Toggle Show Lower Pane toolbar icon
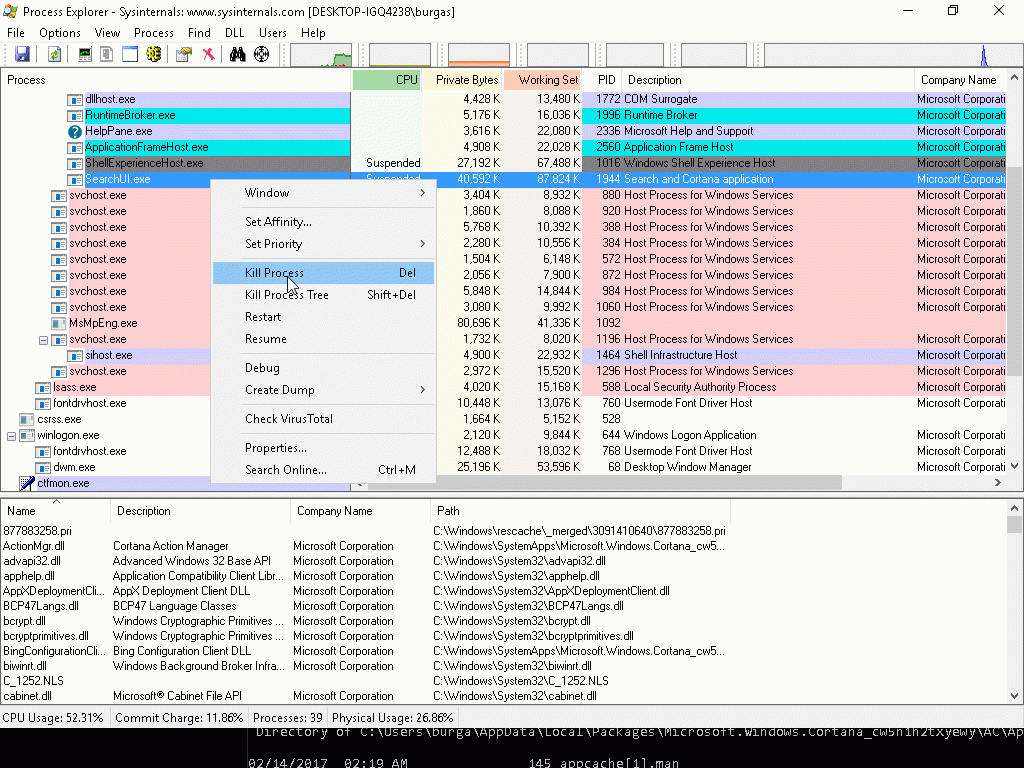 [130, 54]
